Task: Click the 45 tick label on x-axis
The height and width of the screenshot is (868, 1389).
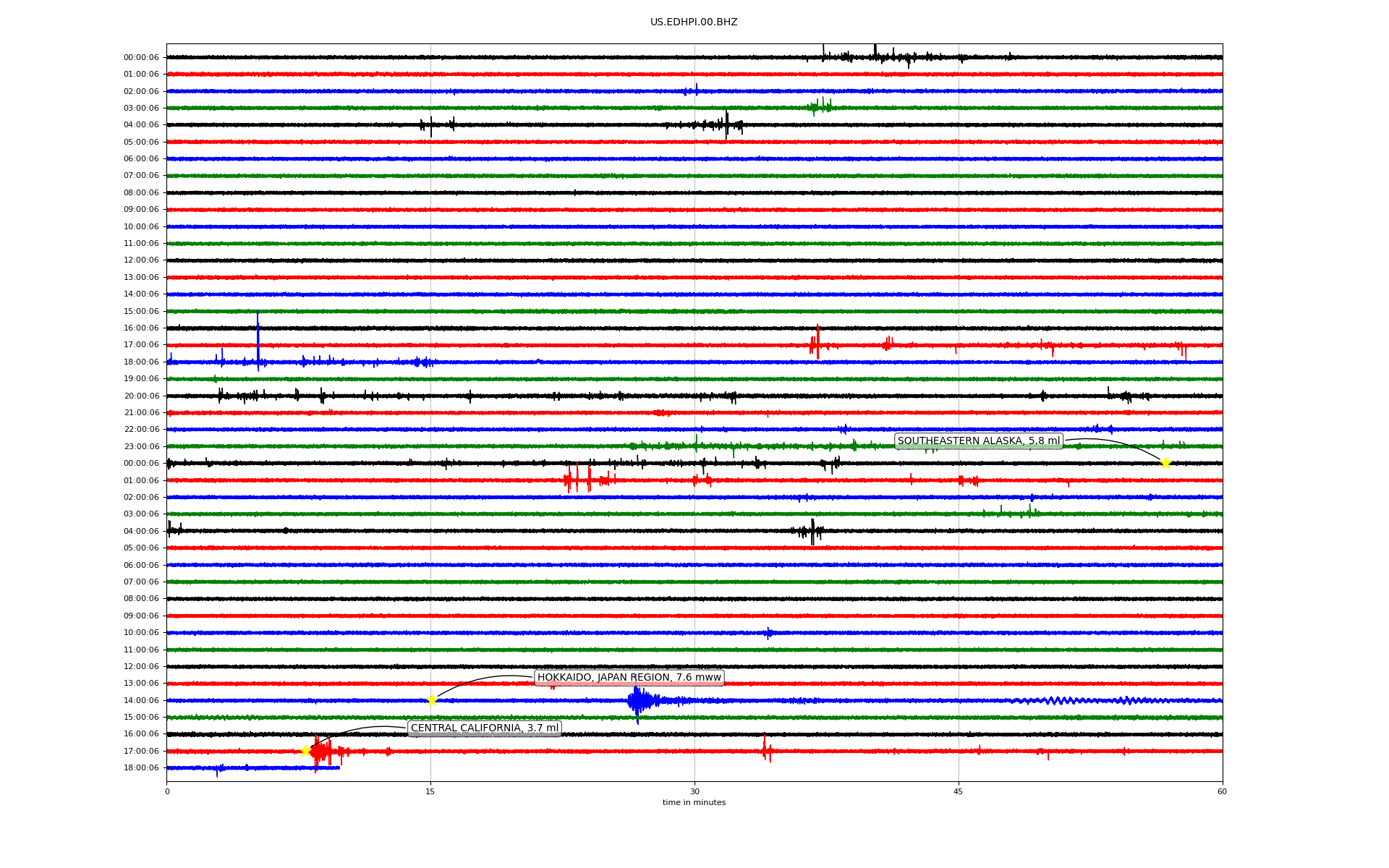Action: [x=959, y=791]
